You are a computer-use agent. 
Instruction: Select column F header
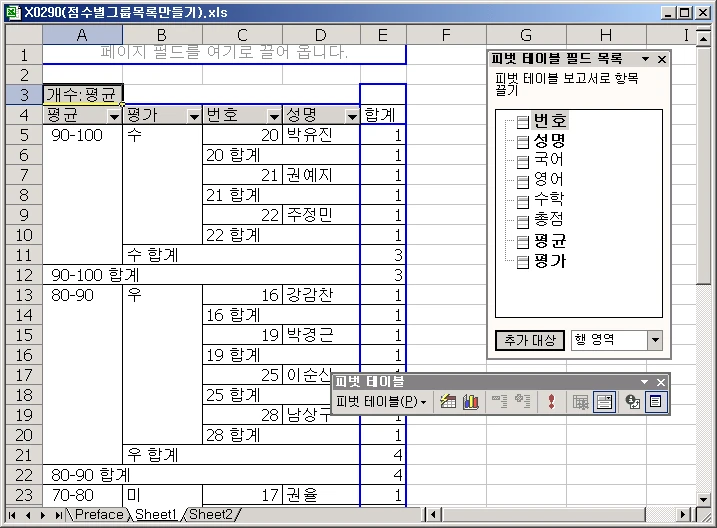point(446,35)
